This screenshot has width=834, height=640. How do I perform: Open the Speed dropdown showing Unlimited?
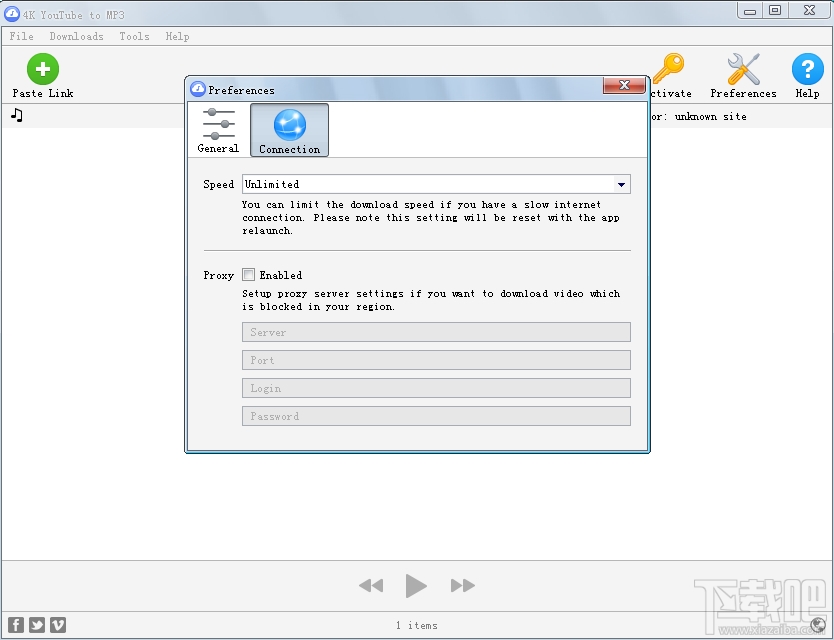tap(436, 184)
